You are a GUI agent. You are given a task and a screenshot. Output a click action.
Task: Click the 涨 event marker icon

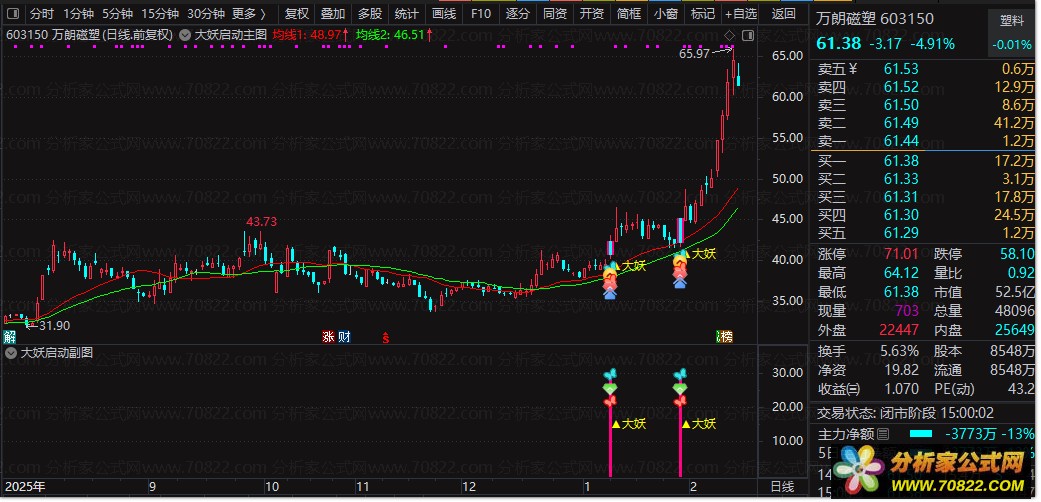click(x=328, y=337)
